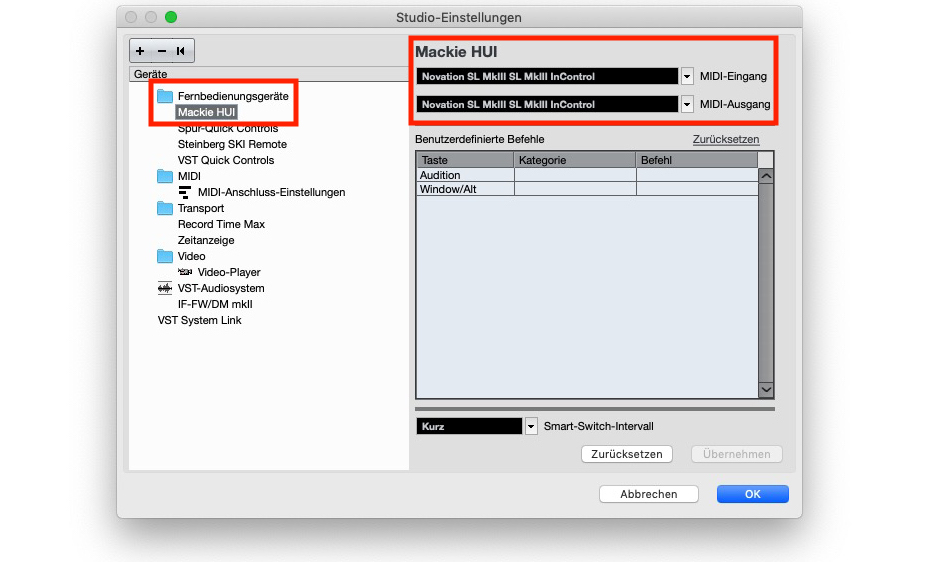Click the Video folder icon

165,256
